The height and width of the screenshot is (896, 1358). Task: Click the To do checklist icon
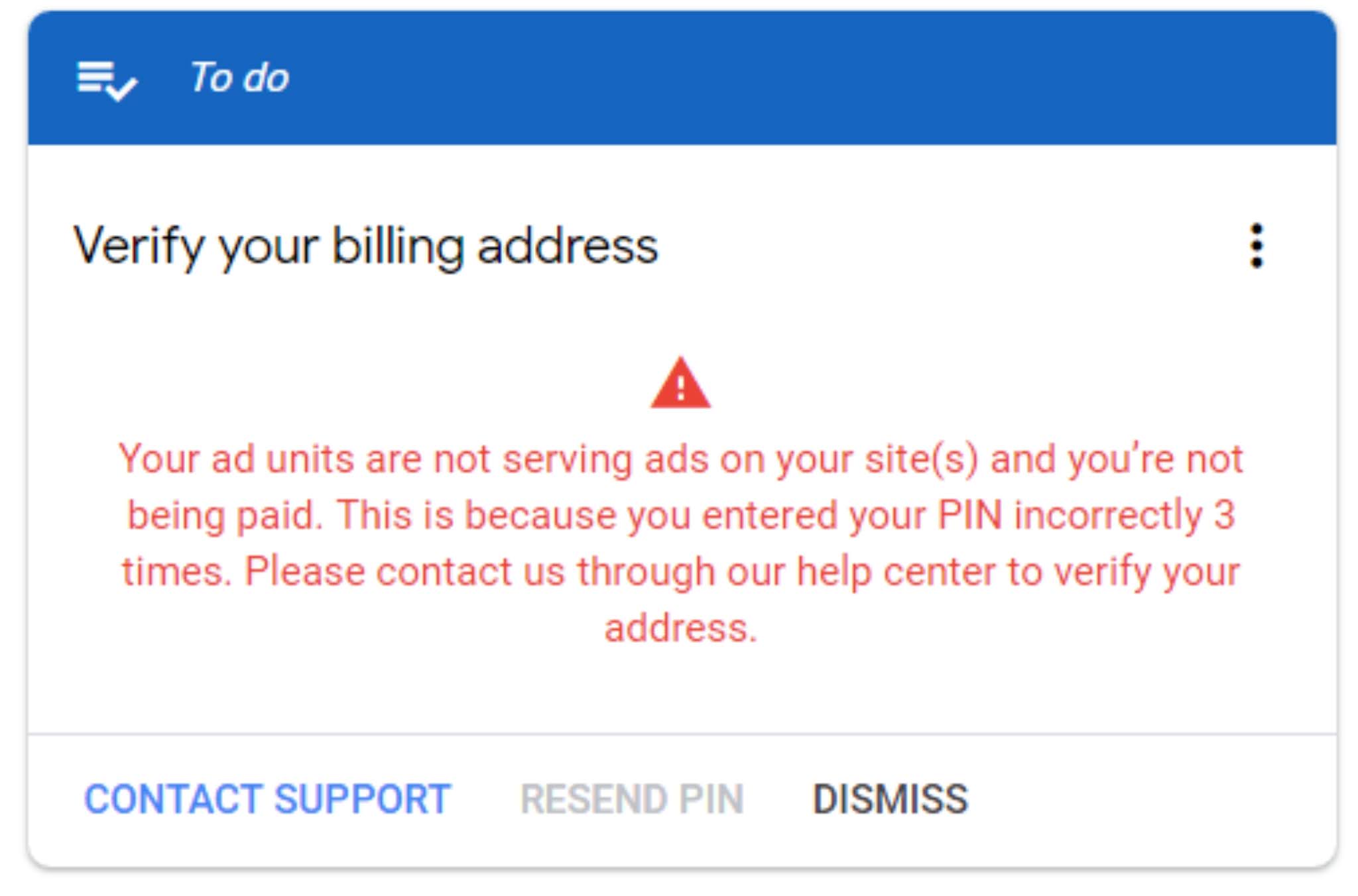click(106, 80)
